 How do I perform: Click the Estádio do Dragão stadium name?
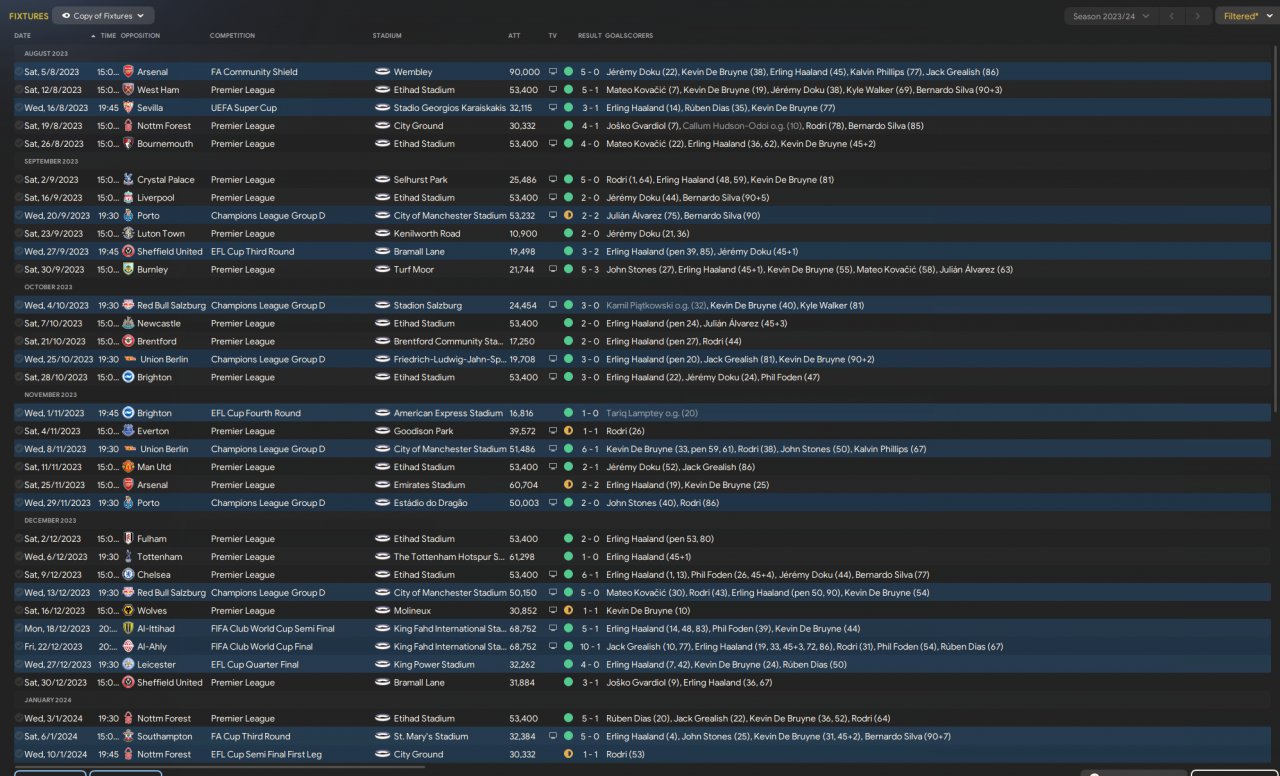[x=430, y=503]
